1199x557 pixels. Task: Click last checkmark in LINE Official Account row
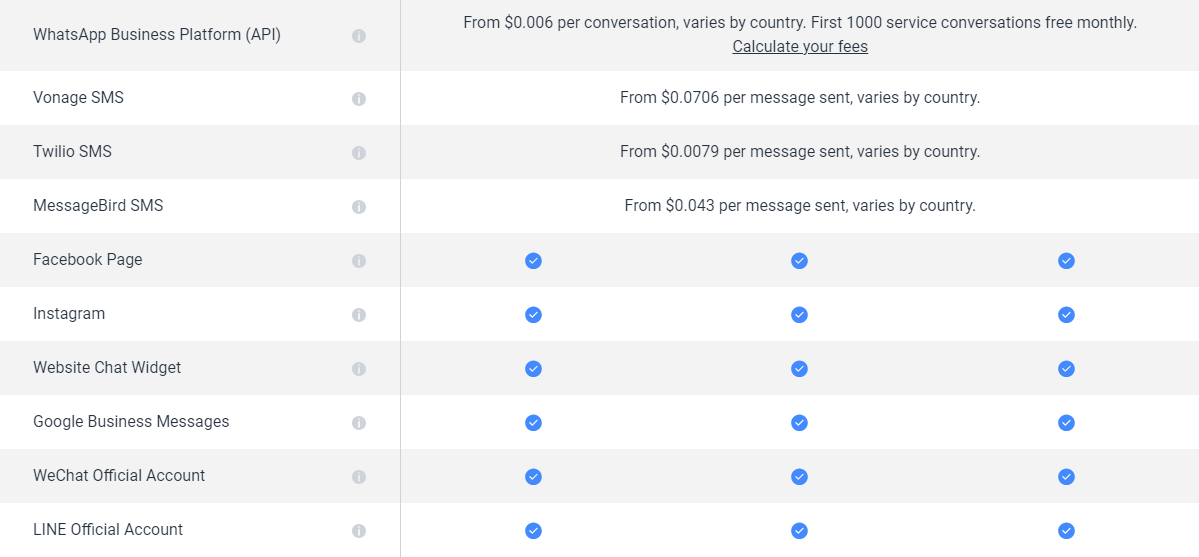pos(1067,531)
